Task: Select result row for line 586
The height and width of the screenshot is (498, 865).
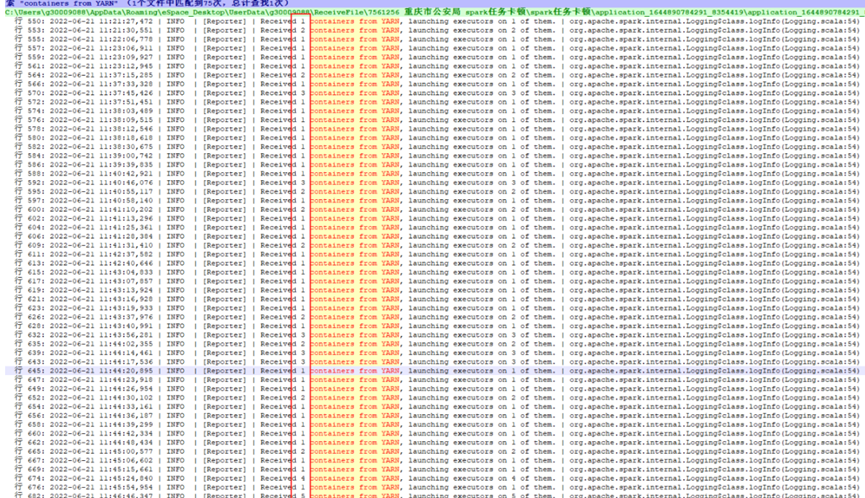Action: pyautogui.click(x=435, y=164)
